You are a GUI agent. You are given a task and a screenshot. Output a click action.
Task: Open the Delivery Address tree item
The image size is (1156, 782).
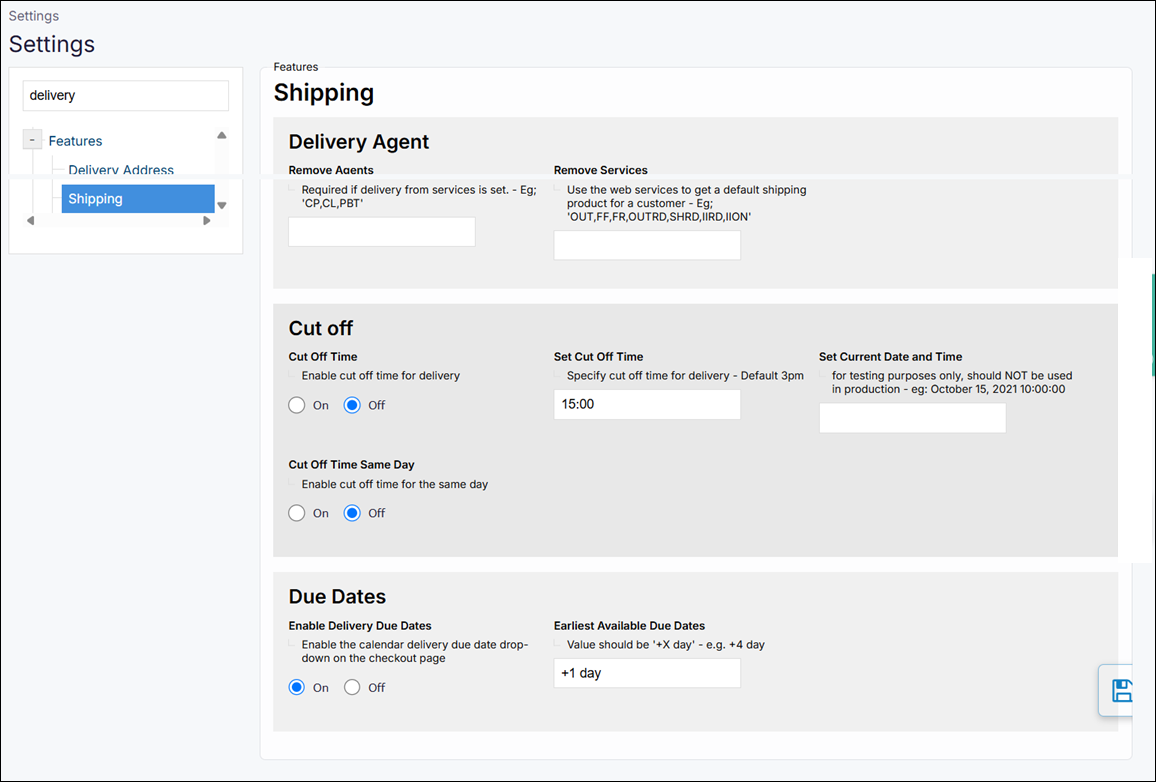(x=121, y=170)
